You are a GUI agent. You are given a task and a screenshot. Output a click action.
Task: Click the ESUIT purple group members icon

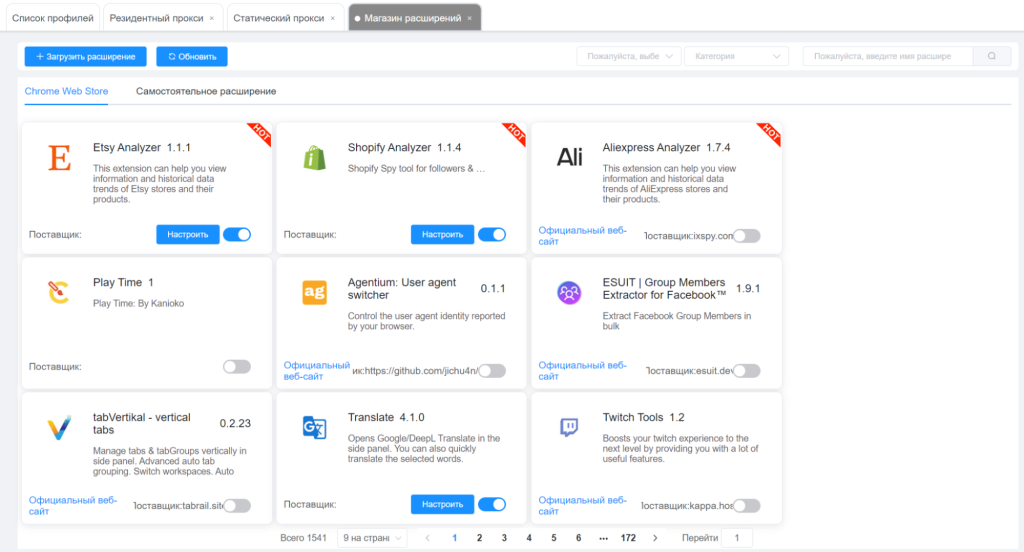[x=569, y=292]
